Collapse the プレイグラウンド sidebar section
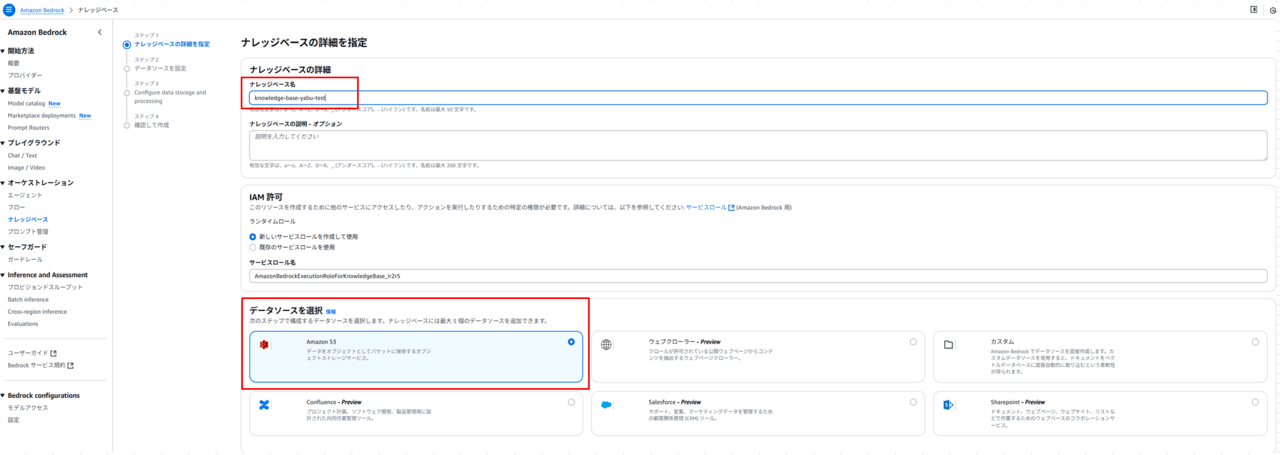 (3, 143)
